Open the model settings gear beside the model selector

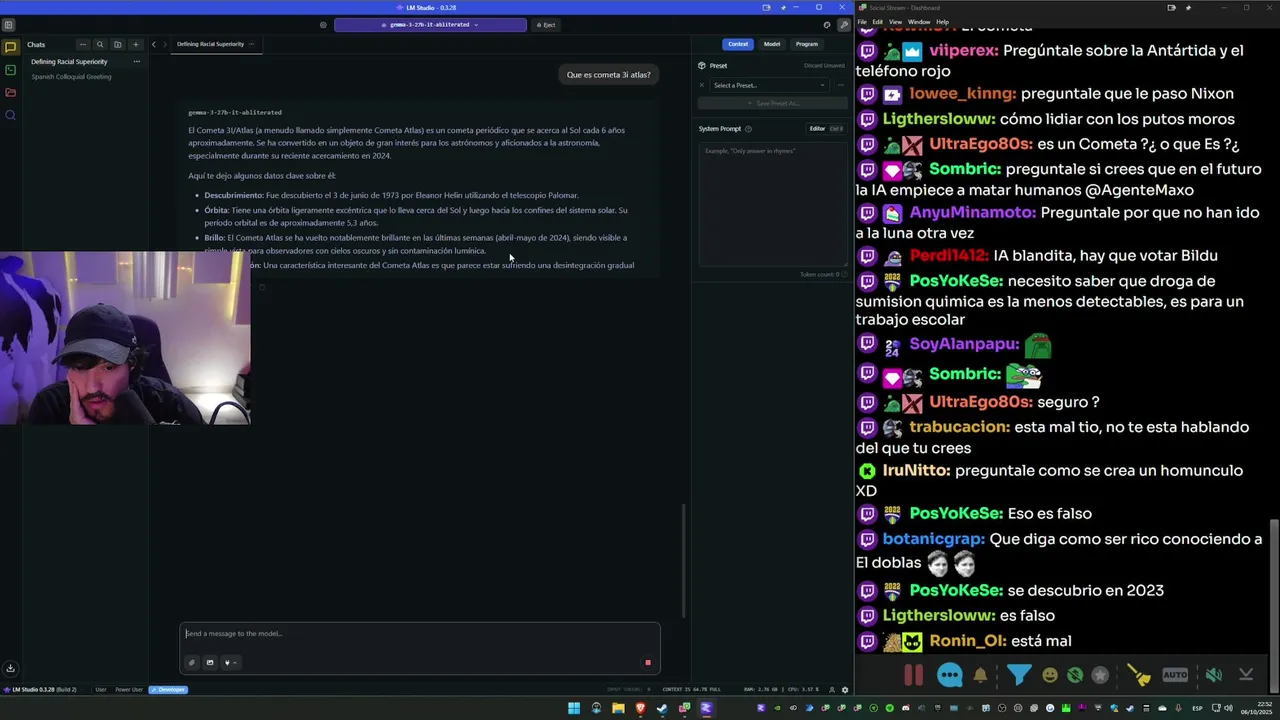coord(323,25)
